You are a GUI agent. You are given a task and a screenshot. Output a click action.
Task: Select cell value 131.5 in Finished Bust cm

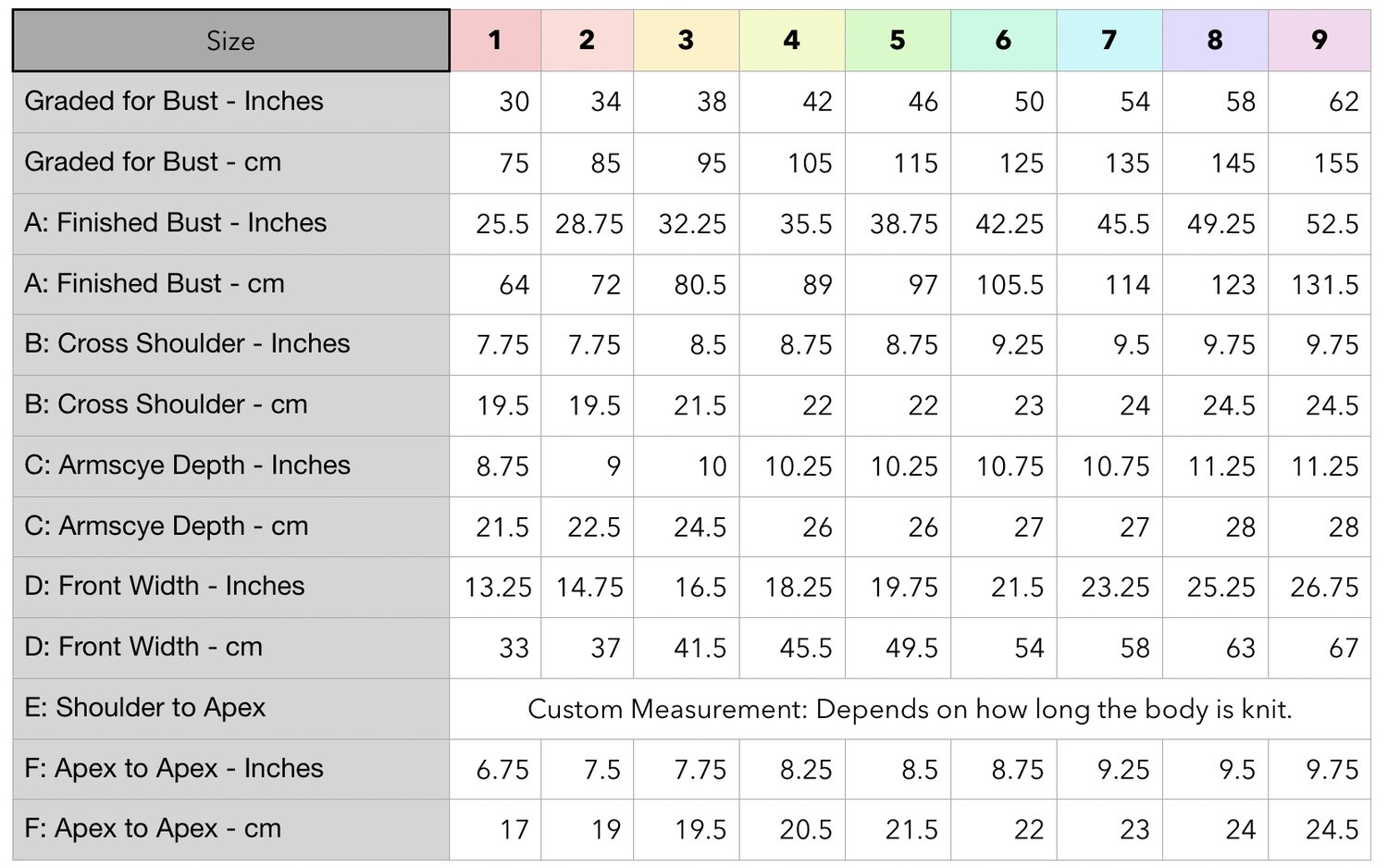(x=1325, y=285)
